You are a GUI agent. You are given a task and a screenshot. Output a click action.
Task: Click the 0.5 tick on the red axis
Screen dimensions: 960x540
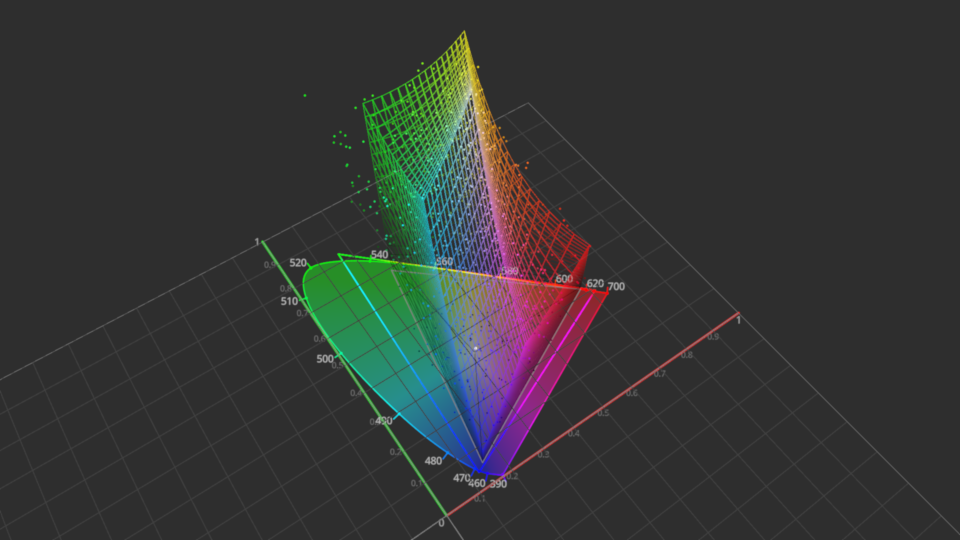coord(603,413)
